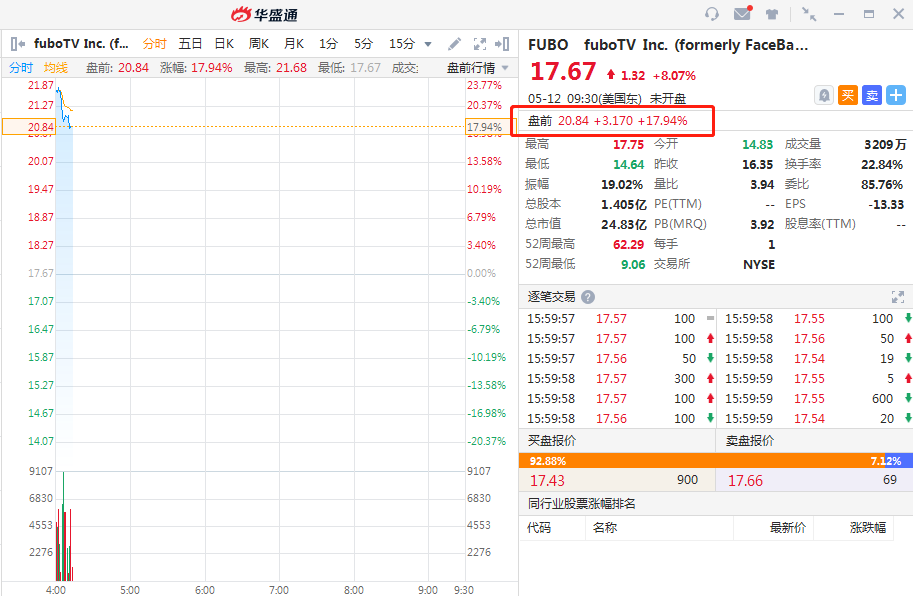Sort by 代码 column header

pos(539,528)
